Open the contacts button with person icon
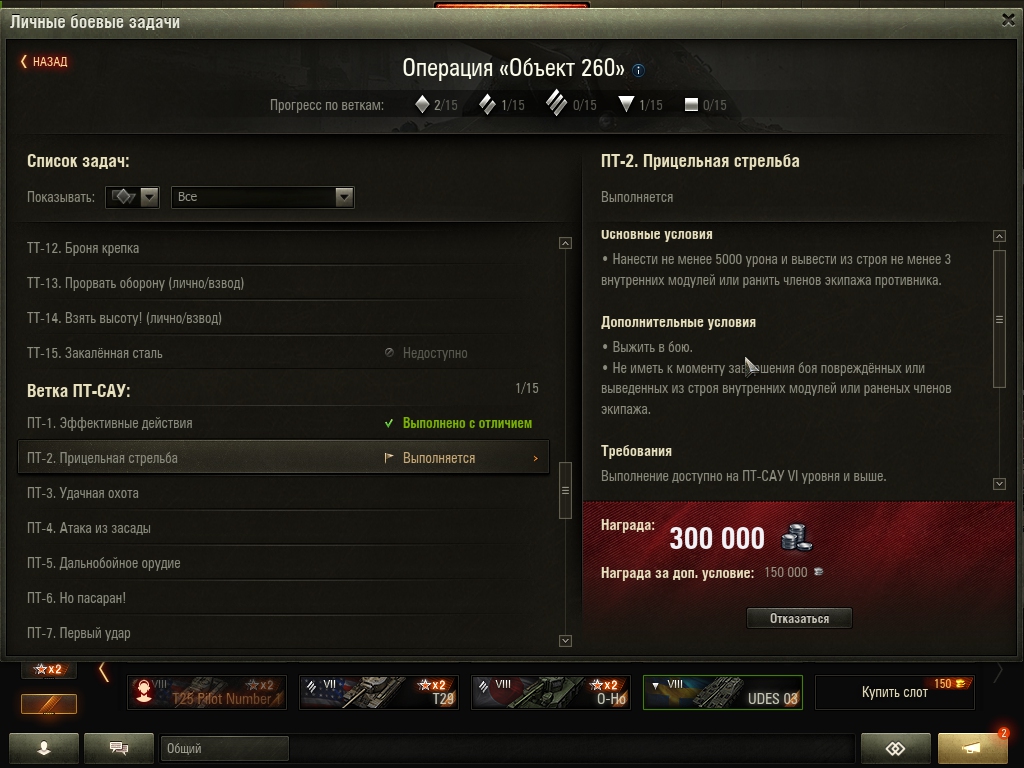This screenshot has width=1024, height=768. (x=44, y=748)
